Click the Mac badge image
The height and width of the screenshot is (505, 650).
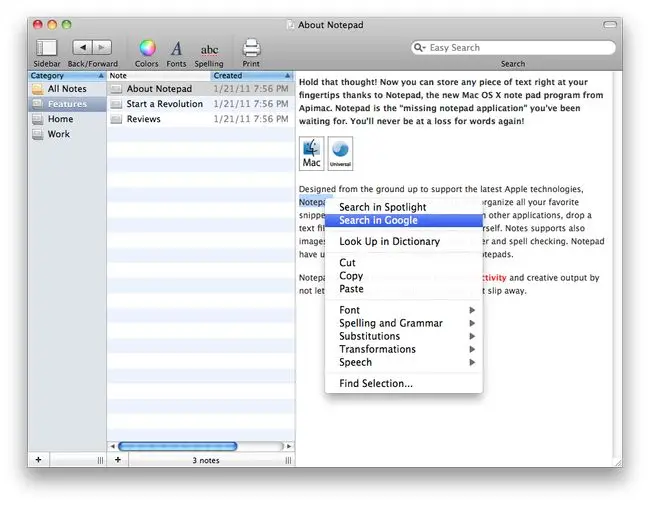click(x=312, y=153)
